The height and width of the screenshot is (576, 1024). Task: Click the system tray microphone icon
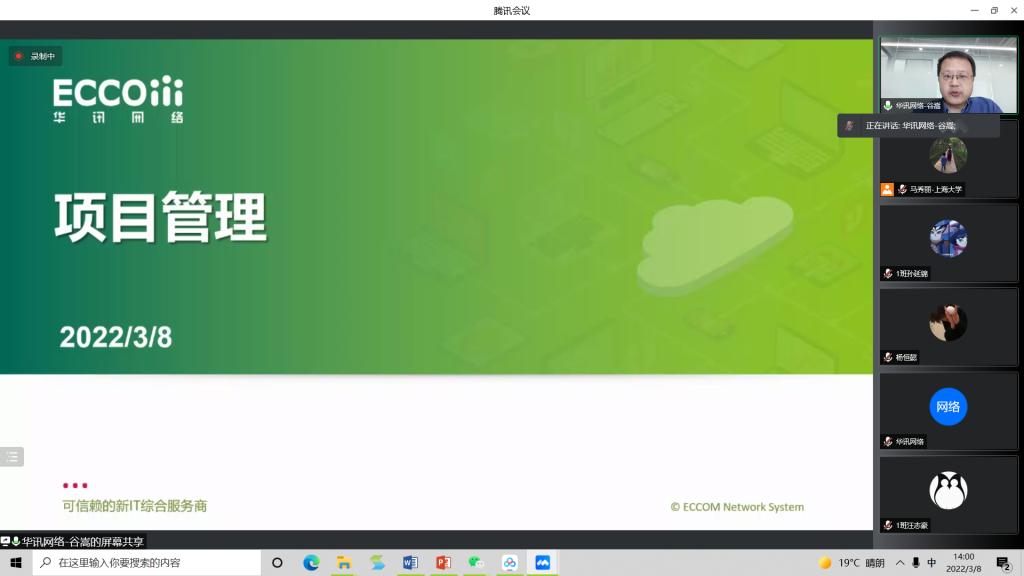(915, 563)
